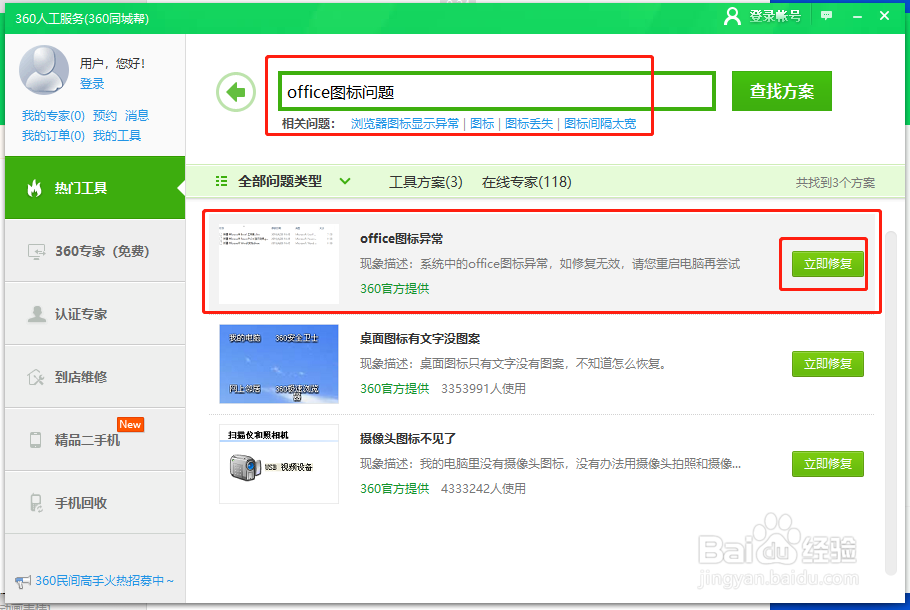Click the search field containing office图标问题

(497, 91)
